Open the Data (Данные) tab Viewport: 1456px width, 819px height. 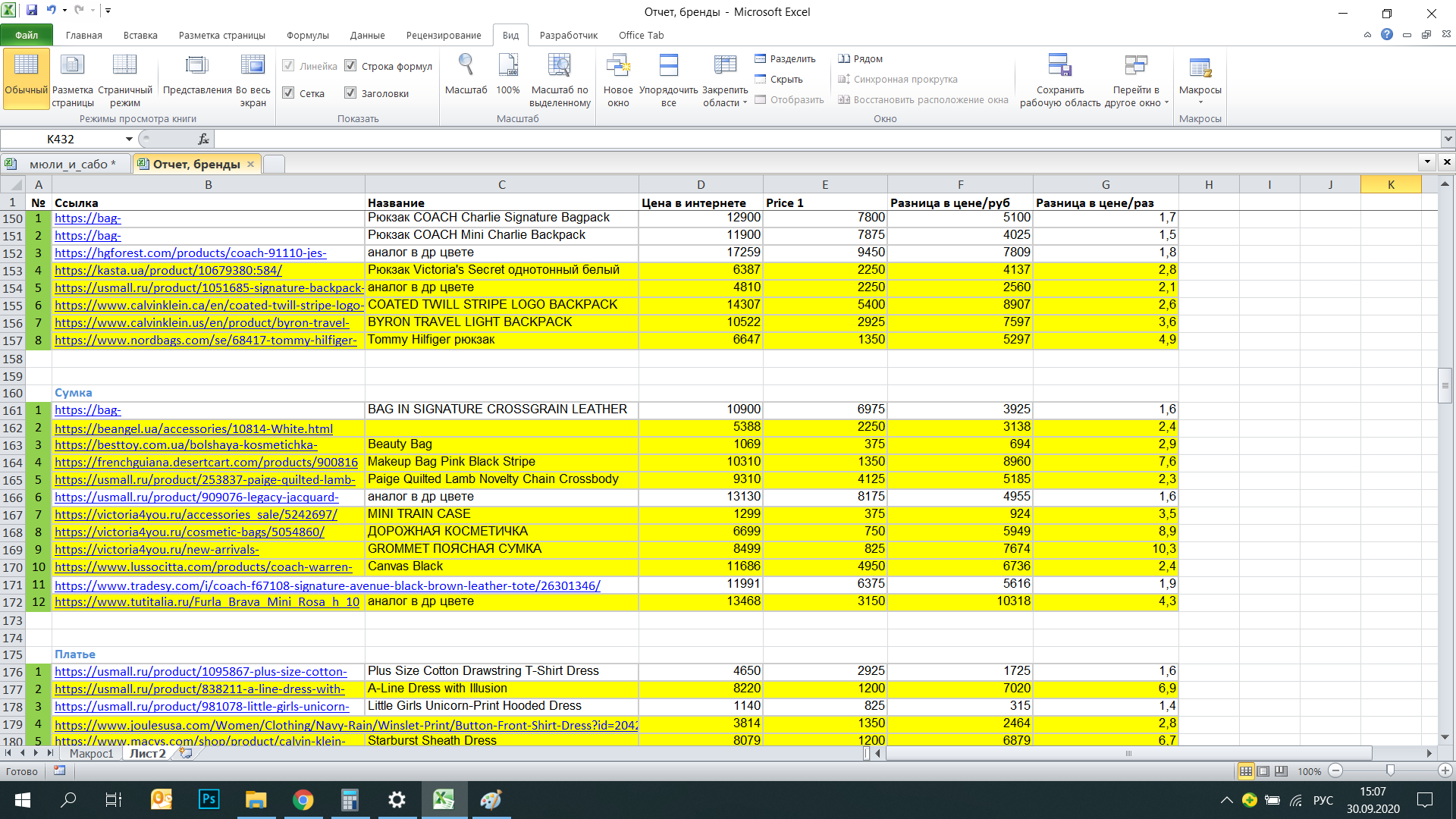point(367,35)
